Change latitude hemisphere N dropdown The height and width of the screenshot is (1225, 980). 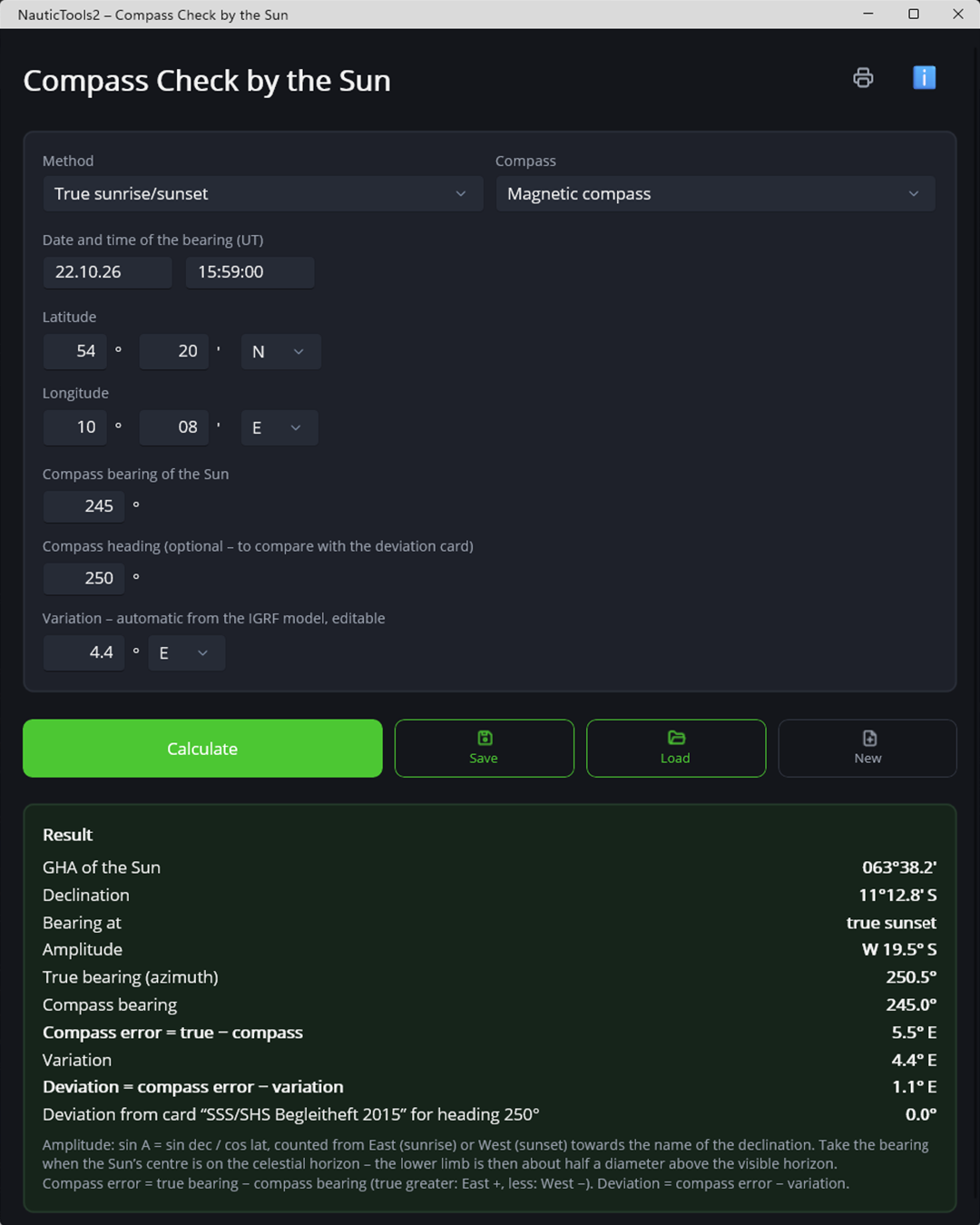click(x=280, y=352)
